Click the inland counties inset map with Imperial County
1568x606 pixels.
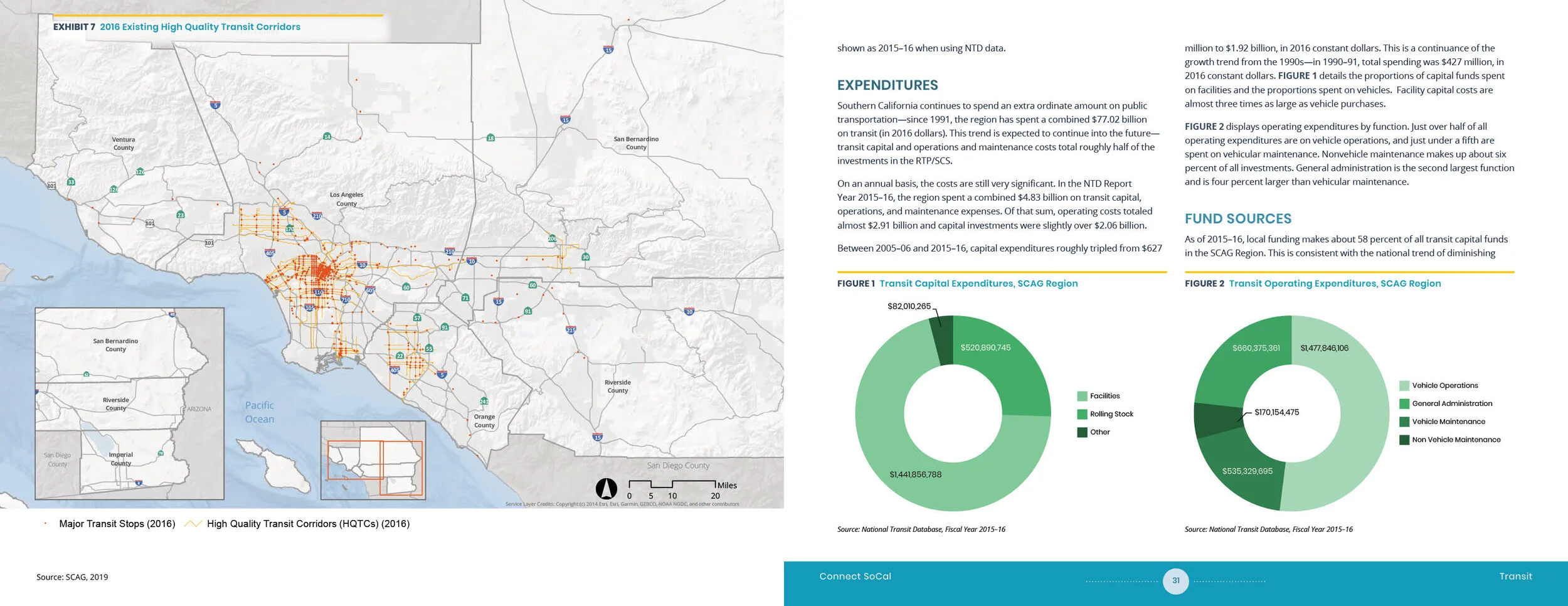pos(129,403)
